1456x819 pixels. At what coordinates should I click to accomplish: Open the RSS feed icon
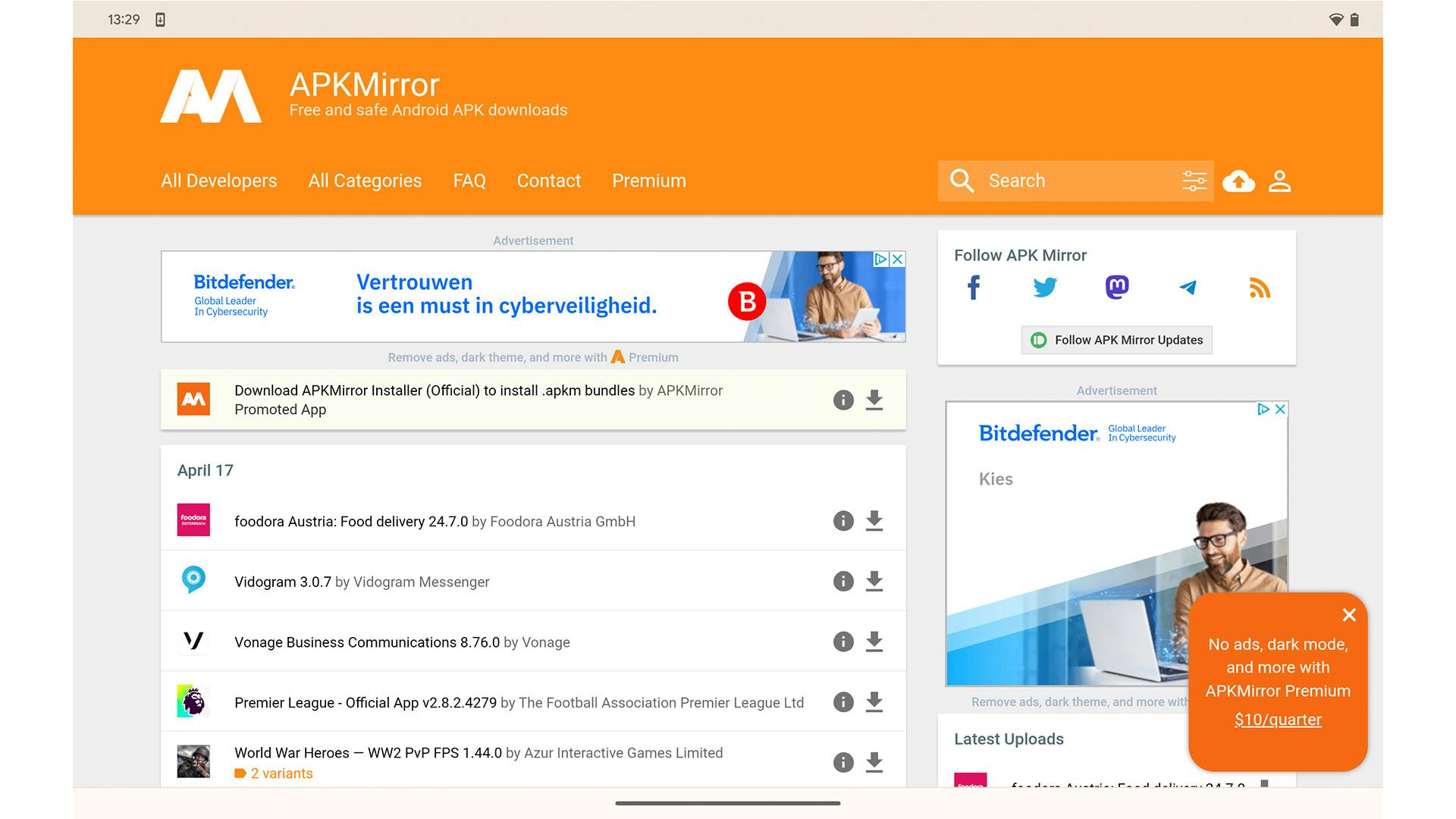(1260, 287)
